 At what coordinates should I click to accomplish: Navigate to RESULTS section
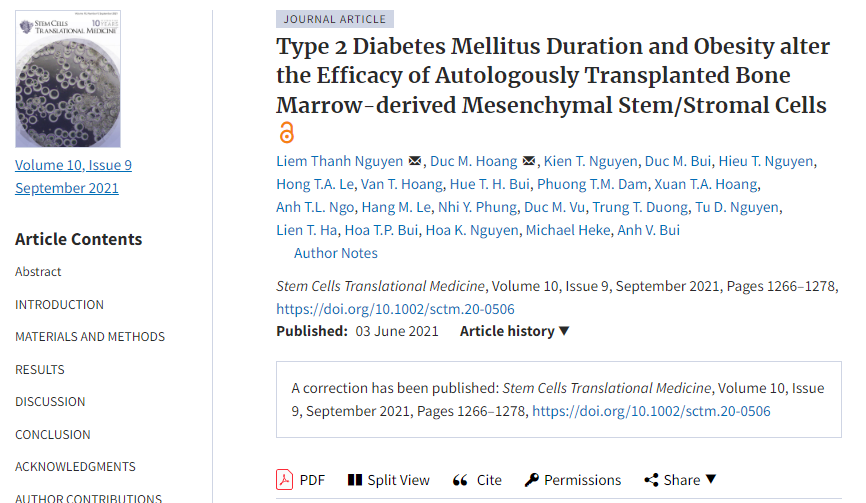tap(40, 369)
